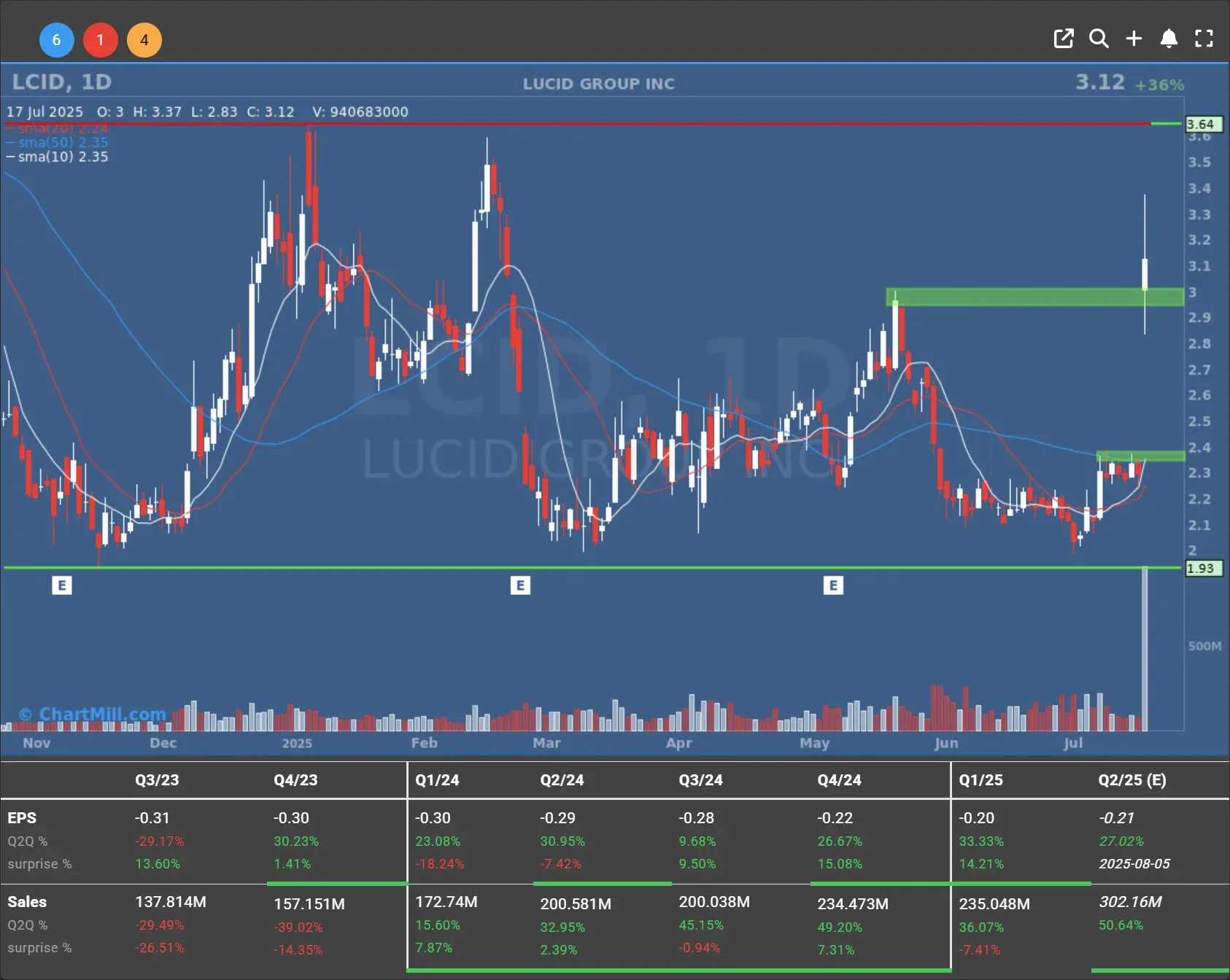Open chart in new window icon

1064,39
